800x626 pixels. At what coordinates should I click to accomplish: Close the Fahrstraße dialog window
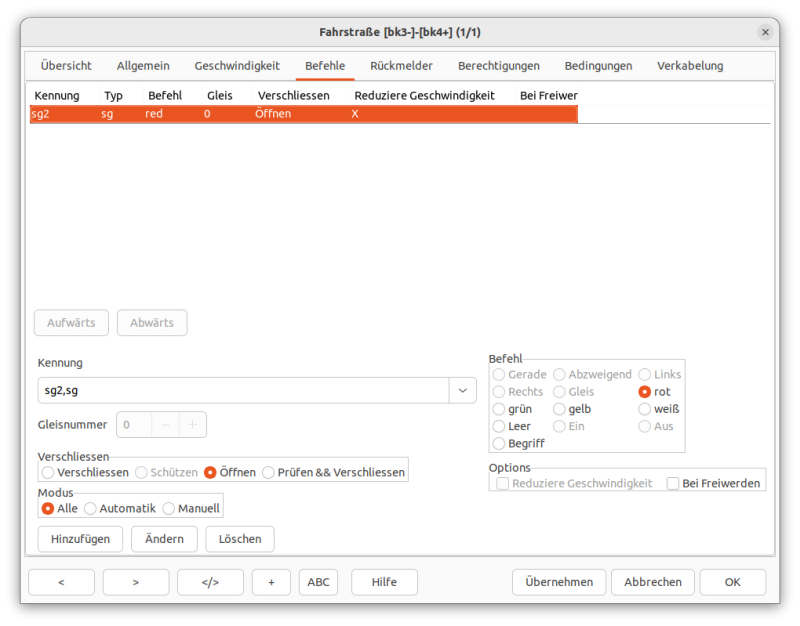pyautogui.click(x=765, y=32)
